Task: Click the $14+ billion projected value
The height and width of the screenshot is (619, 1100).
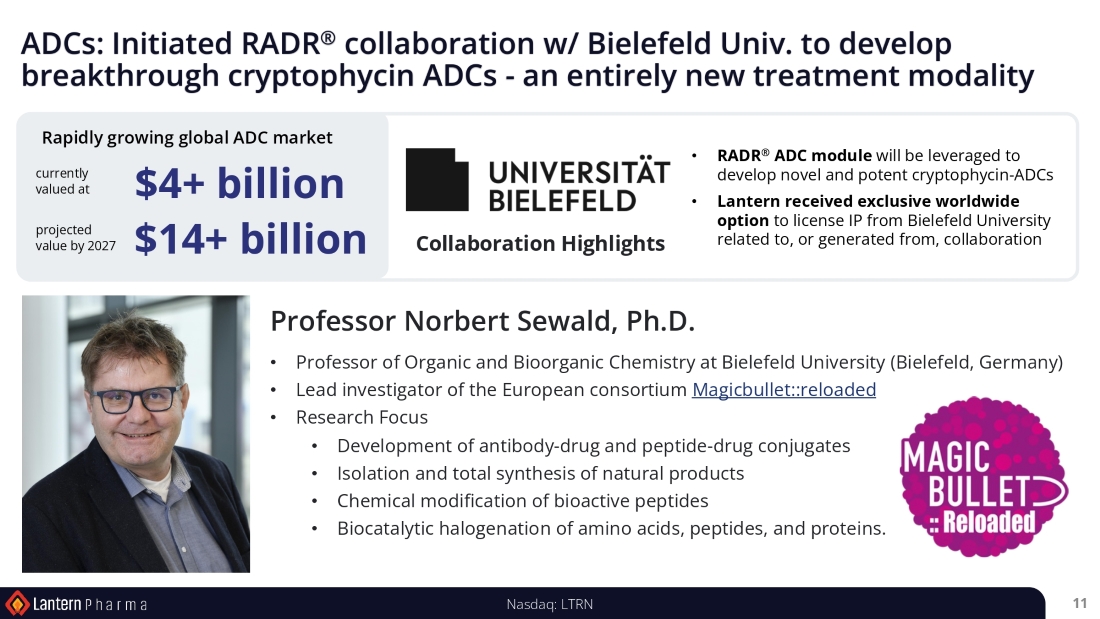Action: [250, 239]
